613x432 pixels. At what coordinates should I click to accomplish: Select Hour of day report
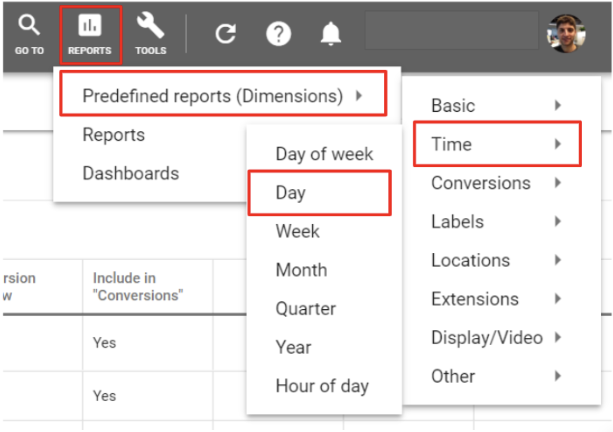pyautogui.click(x=322, y=386)
